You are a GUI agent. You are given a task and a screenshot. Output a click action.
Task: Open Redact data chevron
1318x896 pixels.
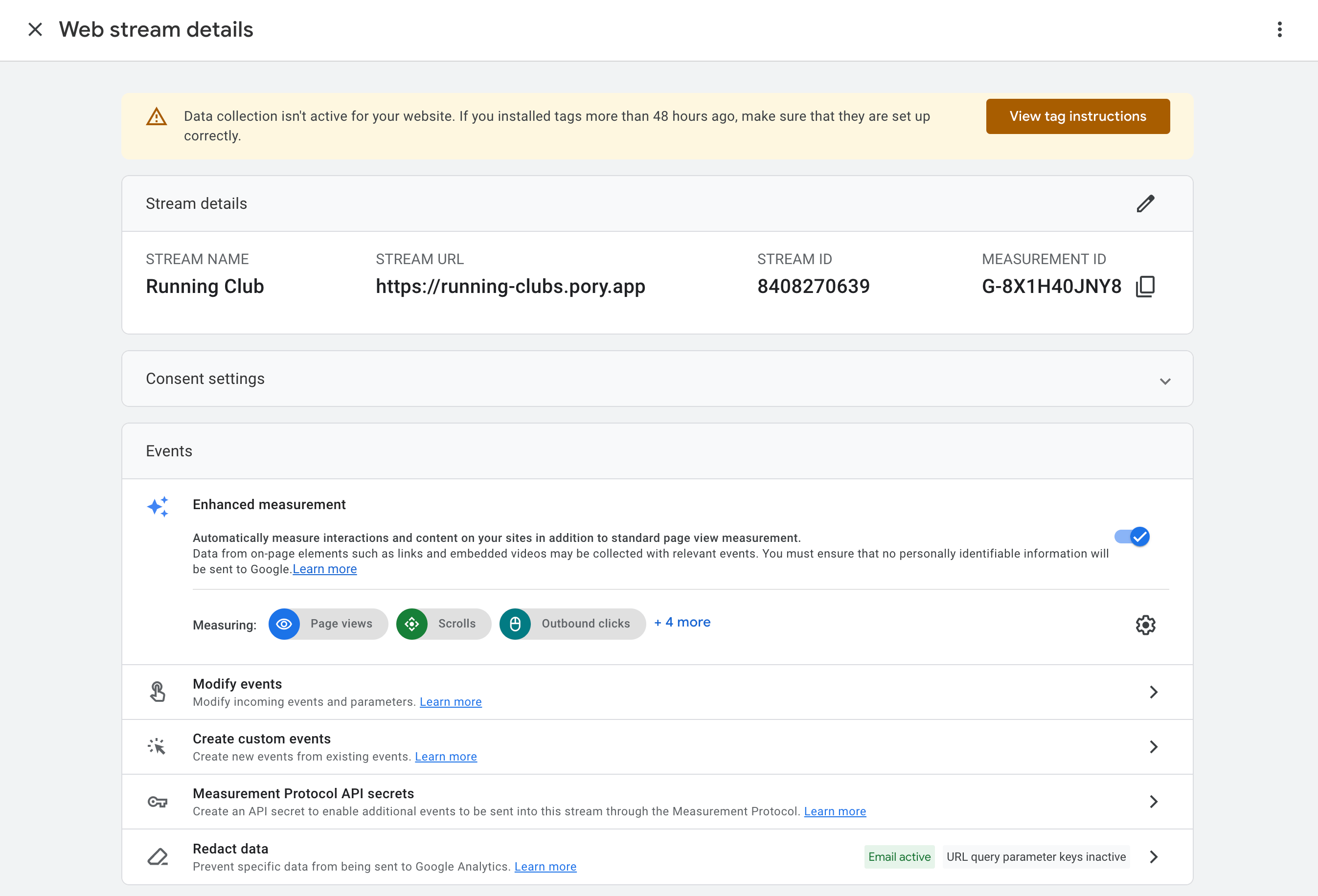point(1154,857)
